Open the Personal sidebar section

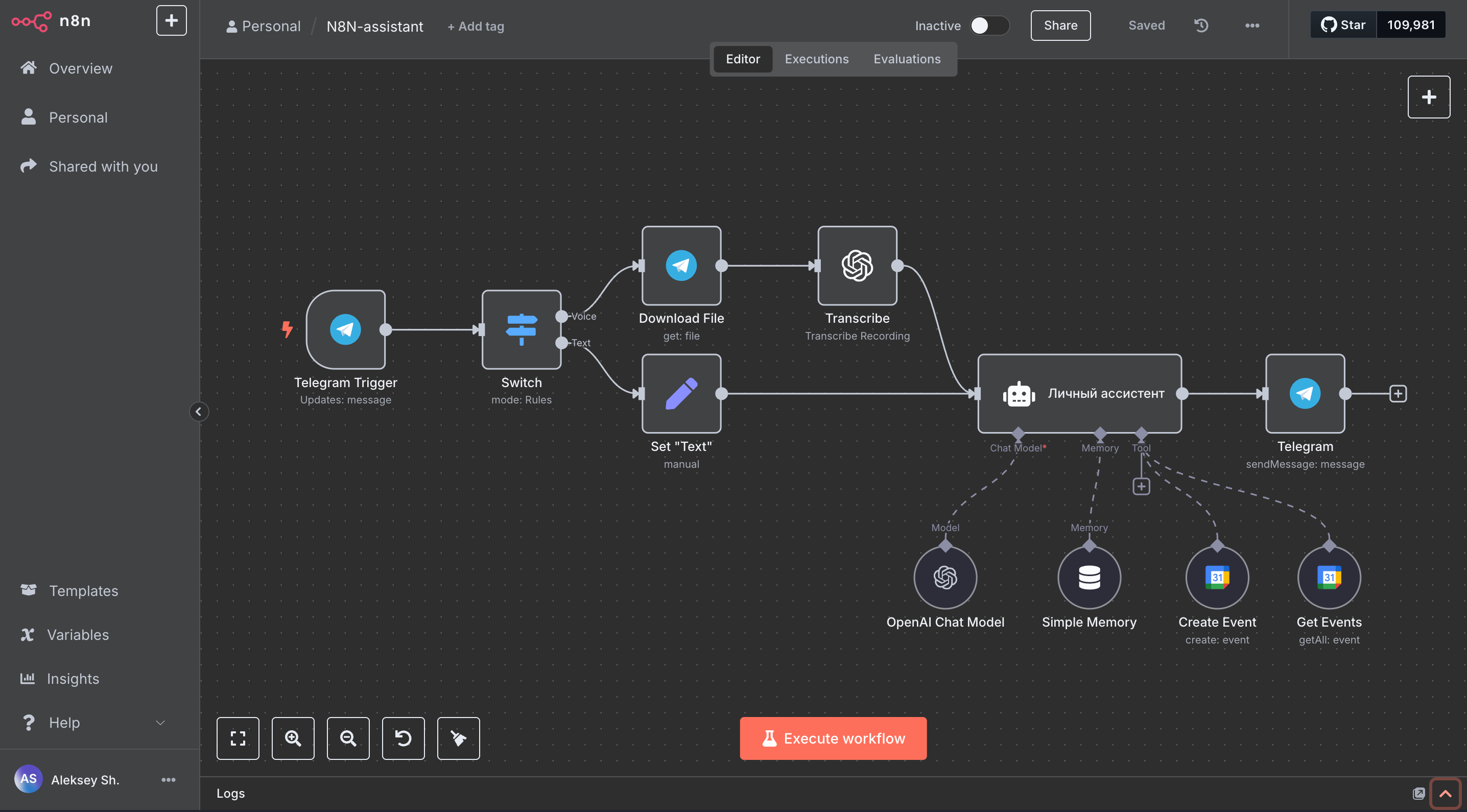pos(78,117)
